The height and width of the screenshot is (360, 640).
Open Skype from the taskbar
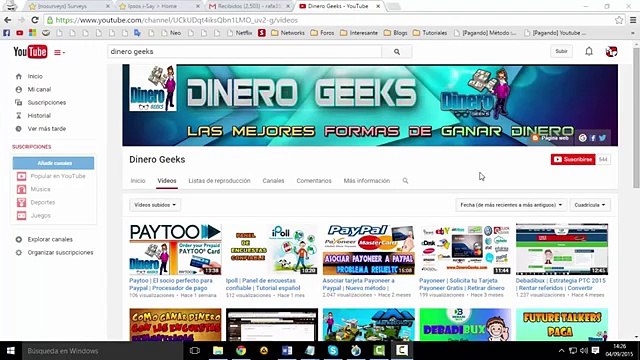click(x=333, y=351)
